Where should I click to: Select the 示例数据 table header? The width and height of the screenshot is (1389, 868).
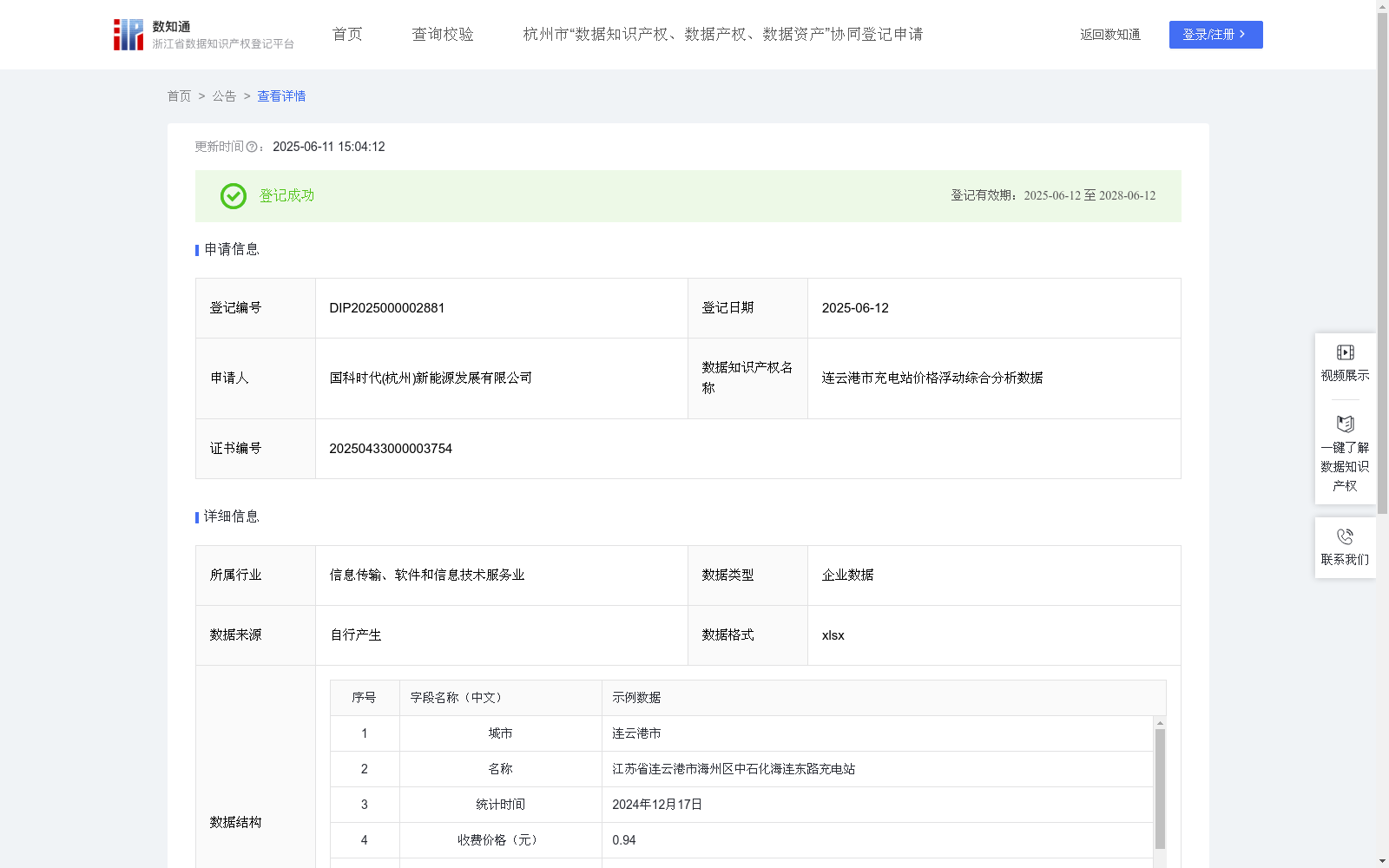coord(637,697)
